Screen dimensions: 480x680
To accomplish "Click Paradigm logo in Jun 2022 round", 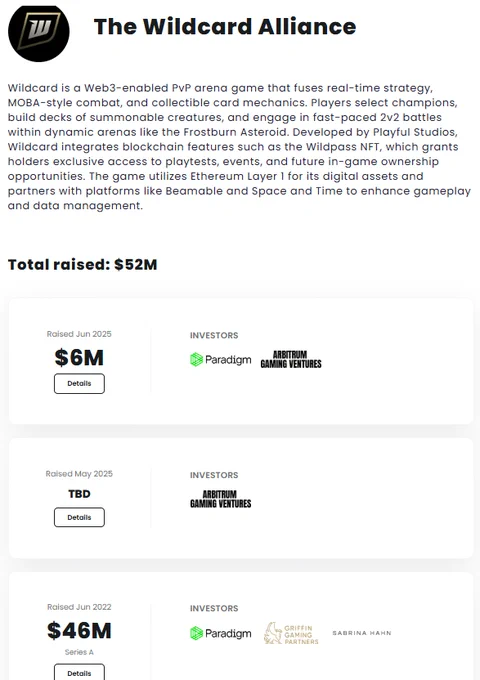I will pos(221,633).
